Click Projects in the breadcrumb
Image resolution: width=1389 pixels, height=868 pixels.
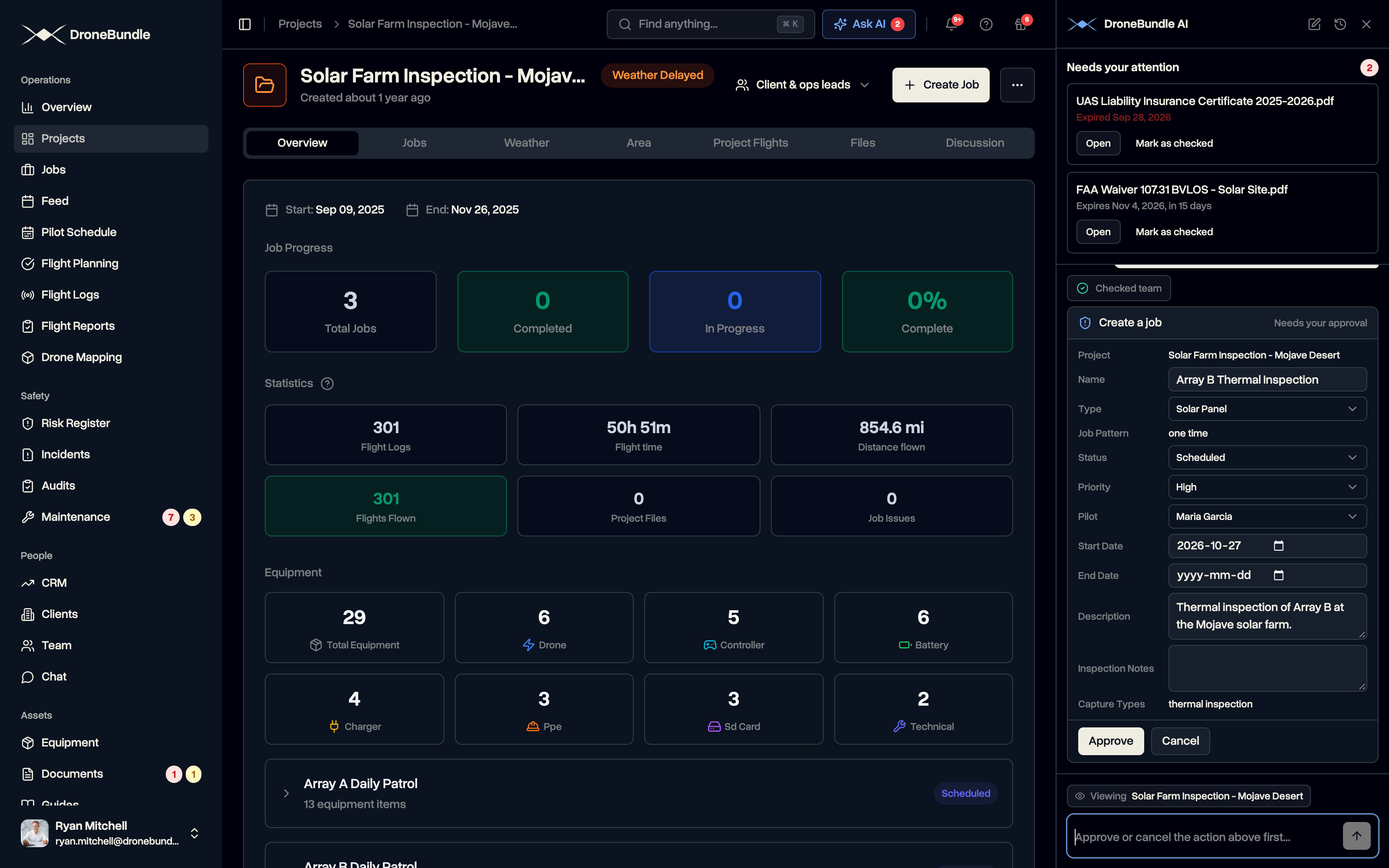pyautogui.click(x=300, y=24)
